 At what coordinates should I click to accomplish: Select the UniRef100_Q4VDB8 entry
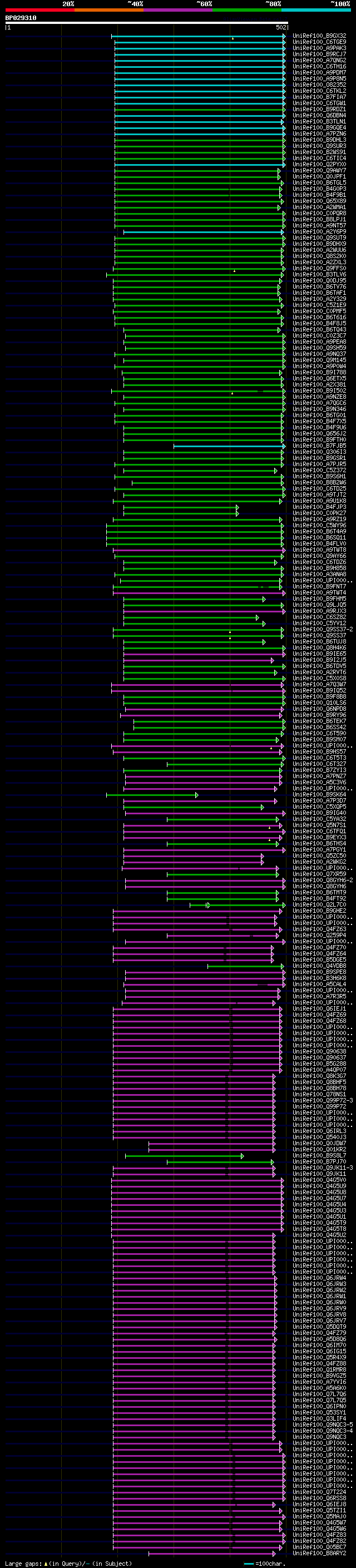pyautogui.click(x=319, y=966)
